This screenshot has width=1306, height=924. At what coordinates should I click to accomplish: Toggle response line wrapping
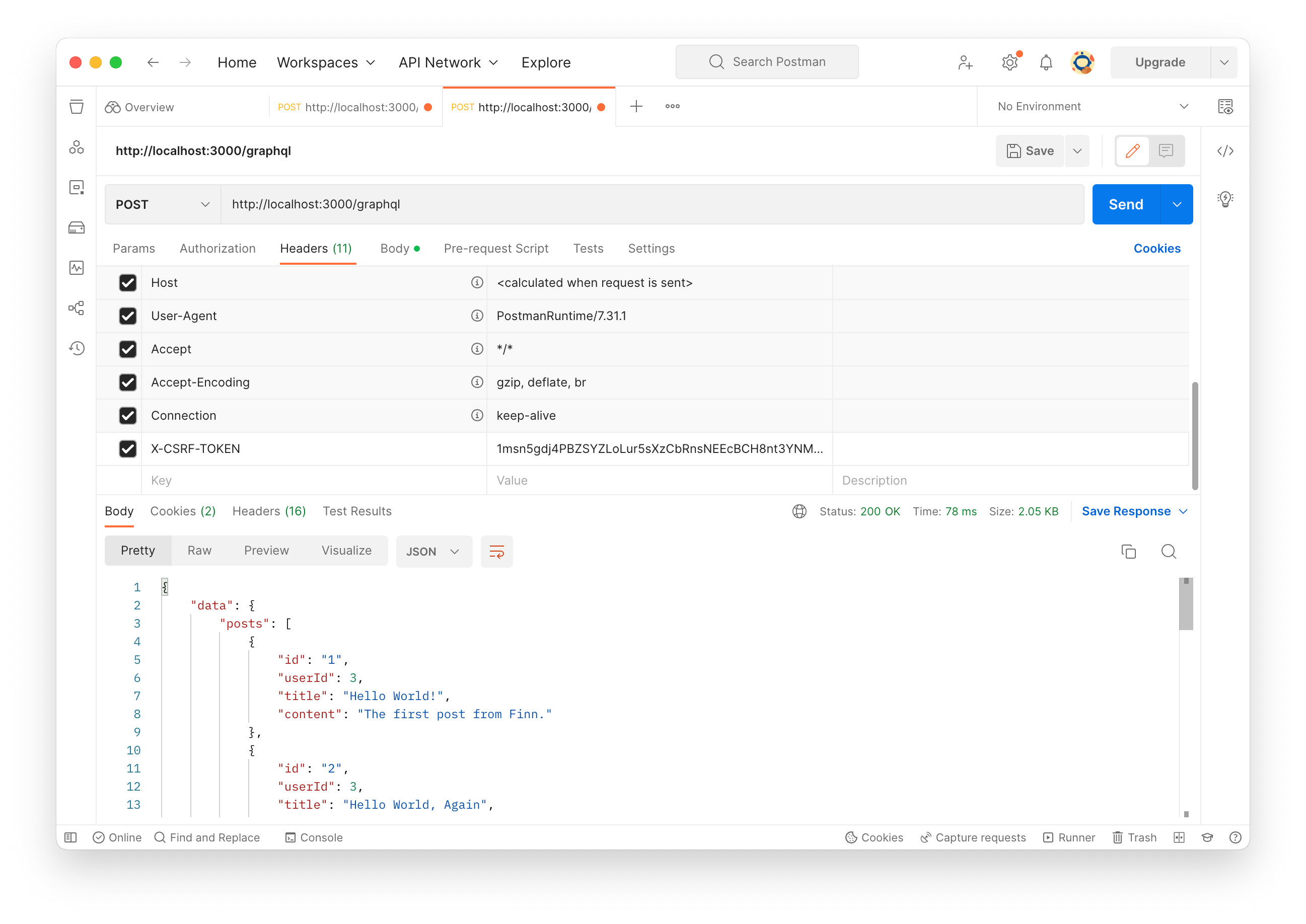(496, 551)
